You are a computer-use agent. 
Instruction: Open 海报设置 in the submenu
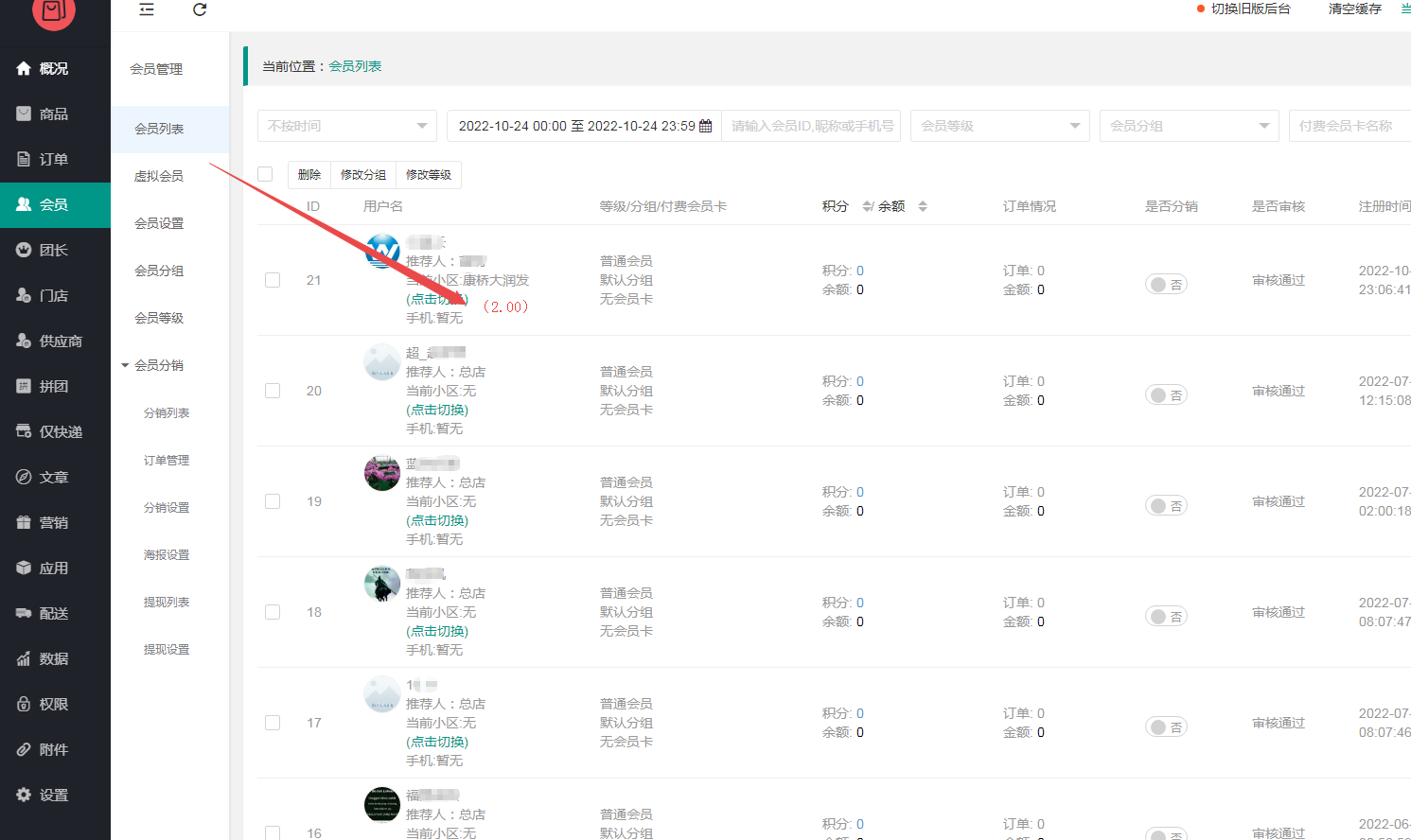click(x=167, y=554)
